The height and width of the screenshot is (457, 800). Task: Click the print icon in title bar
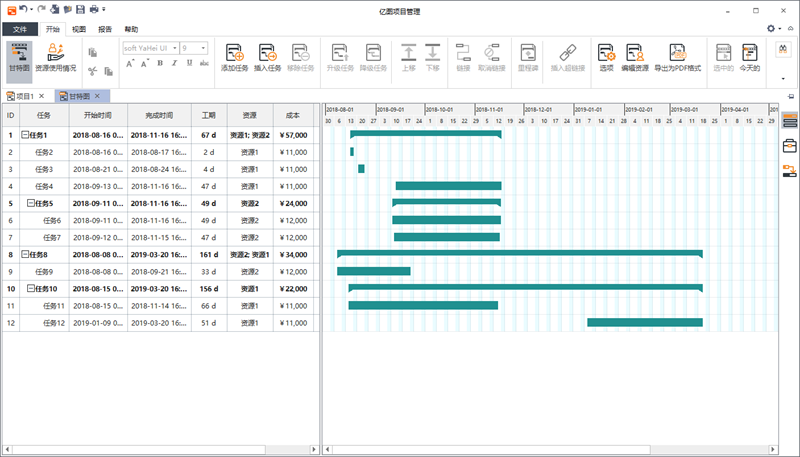pyautogui.click(x=94, y=9)
